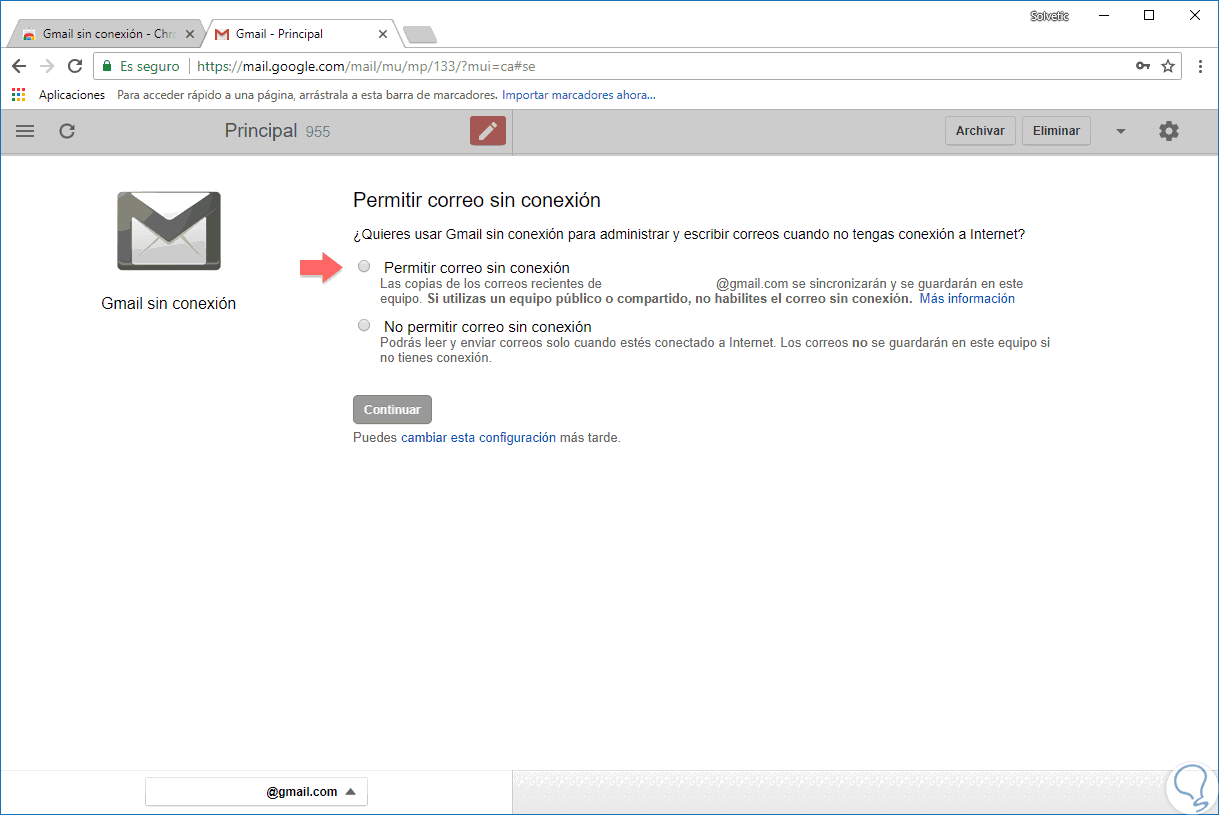1219x815 pixels.
Task: Open the Aplicaciones apps shortcut
Action: point(58,95)
